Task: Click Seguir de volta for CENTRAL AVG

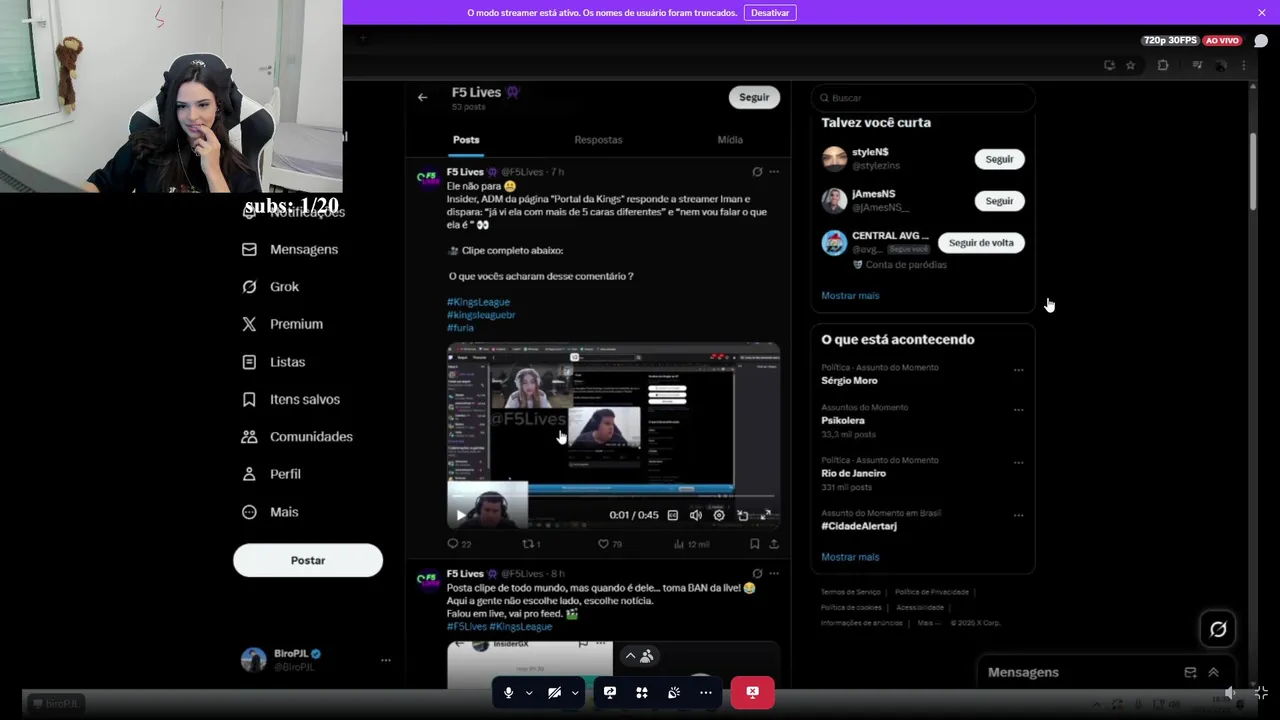Action: (x=981, y=243)
